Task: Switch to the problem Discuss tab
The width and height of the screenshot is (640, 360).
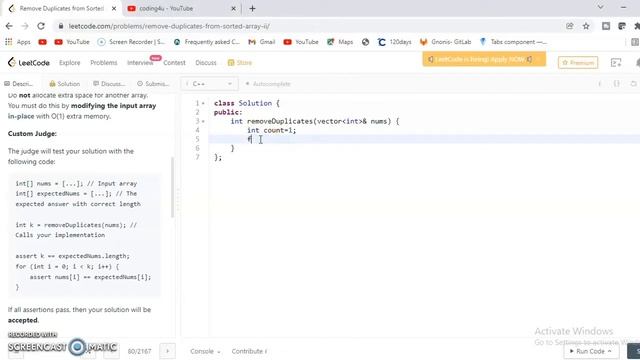Action: coord(109,84)
